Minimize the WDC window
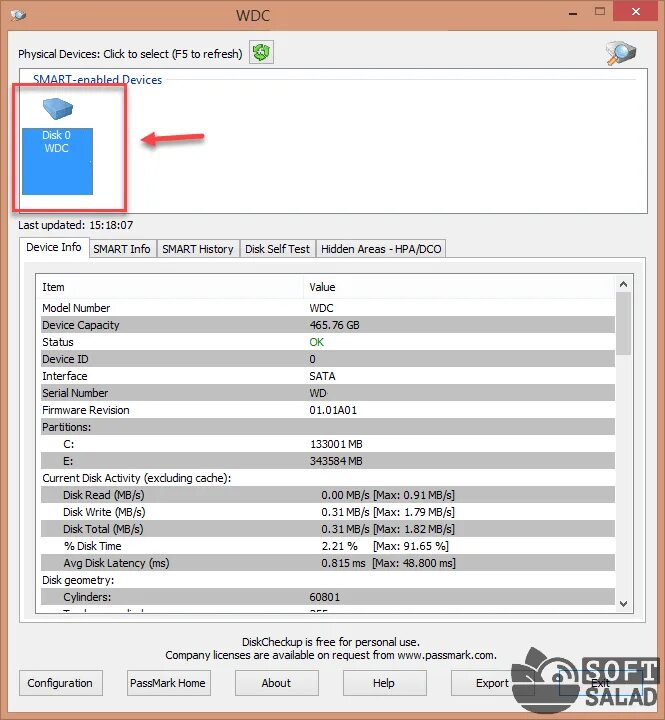The height and width of the screenshot is (720, 665). click(573, 12)
